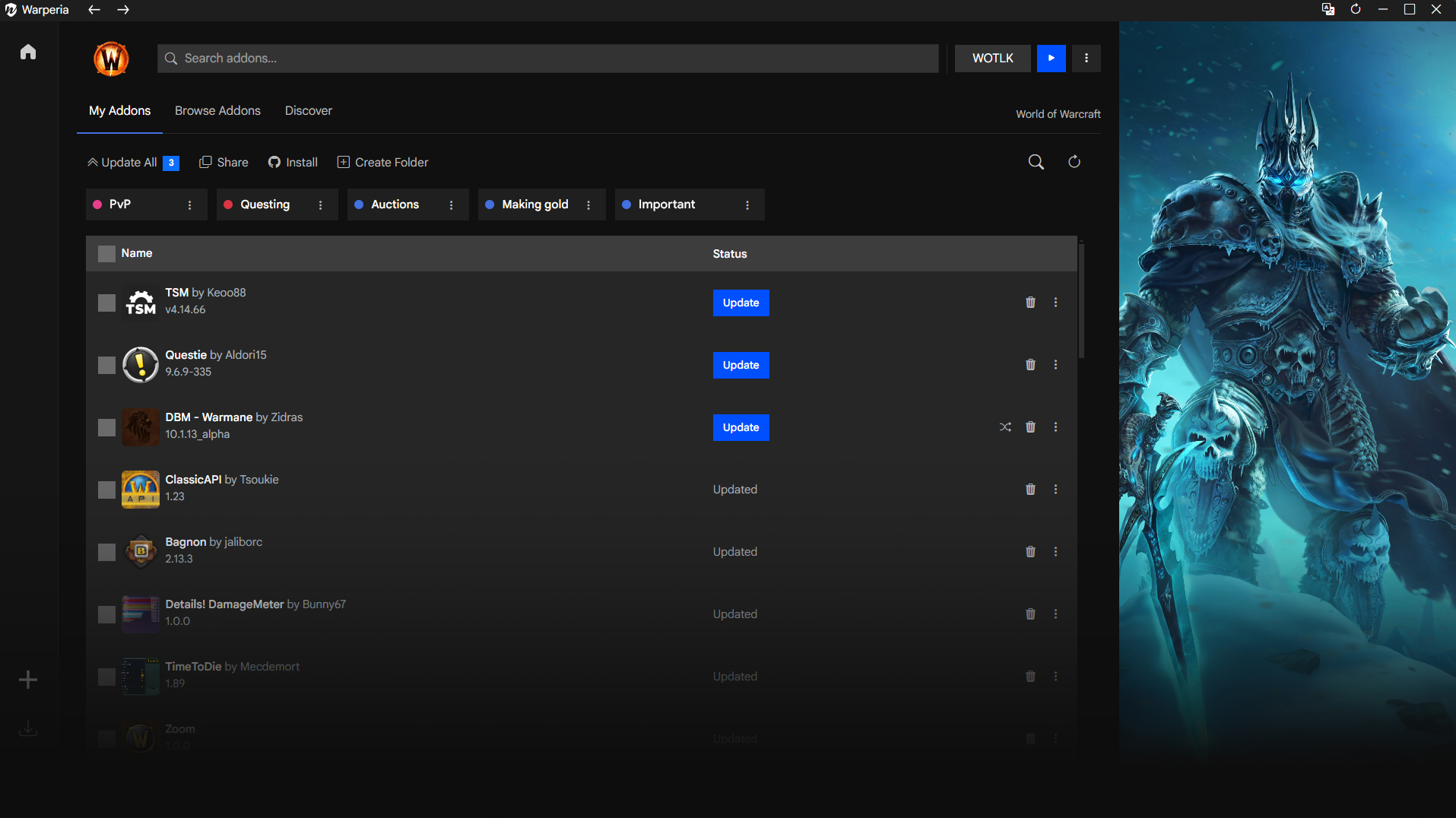Open the Making gold folder options menu
The width and height of the screenshot is (1456, 818).
click(588, 205)
